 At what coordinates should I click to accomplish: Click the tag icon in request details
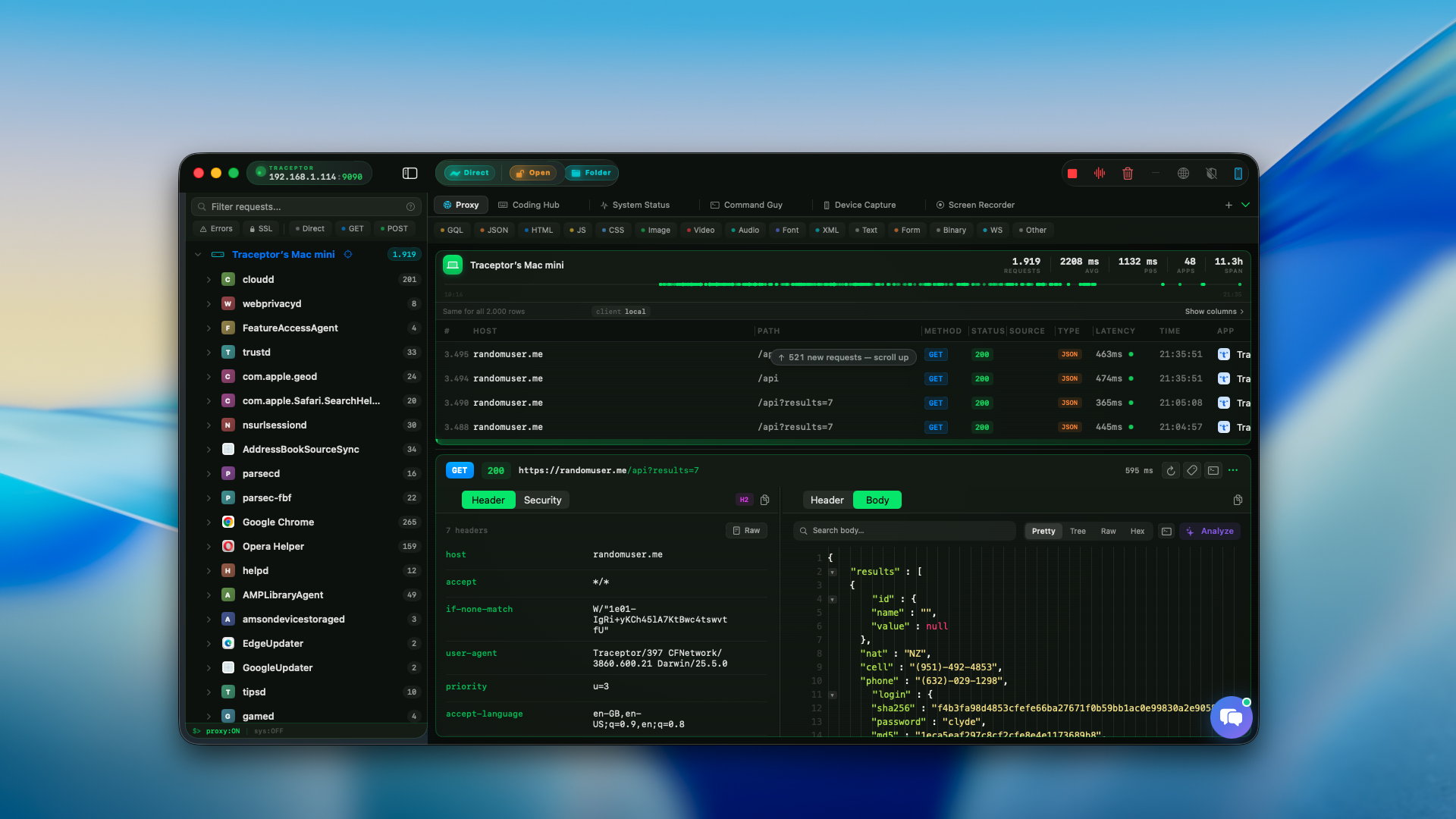(1192, 471)
